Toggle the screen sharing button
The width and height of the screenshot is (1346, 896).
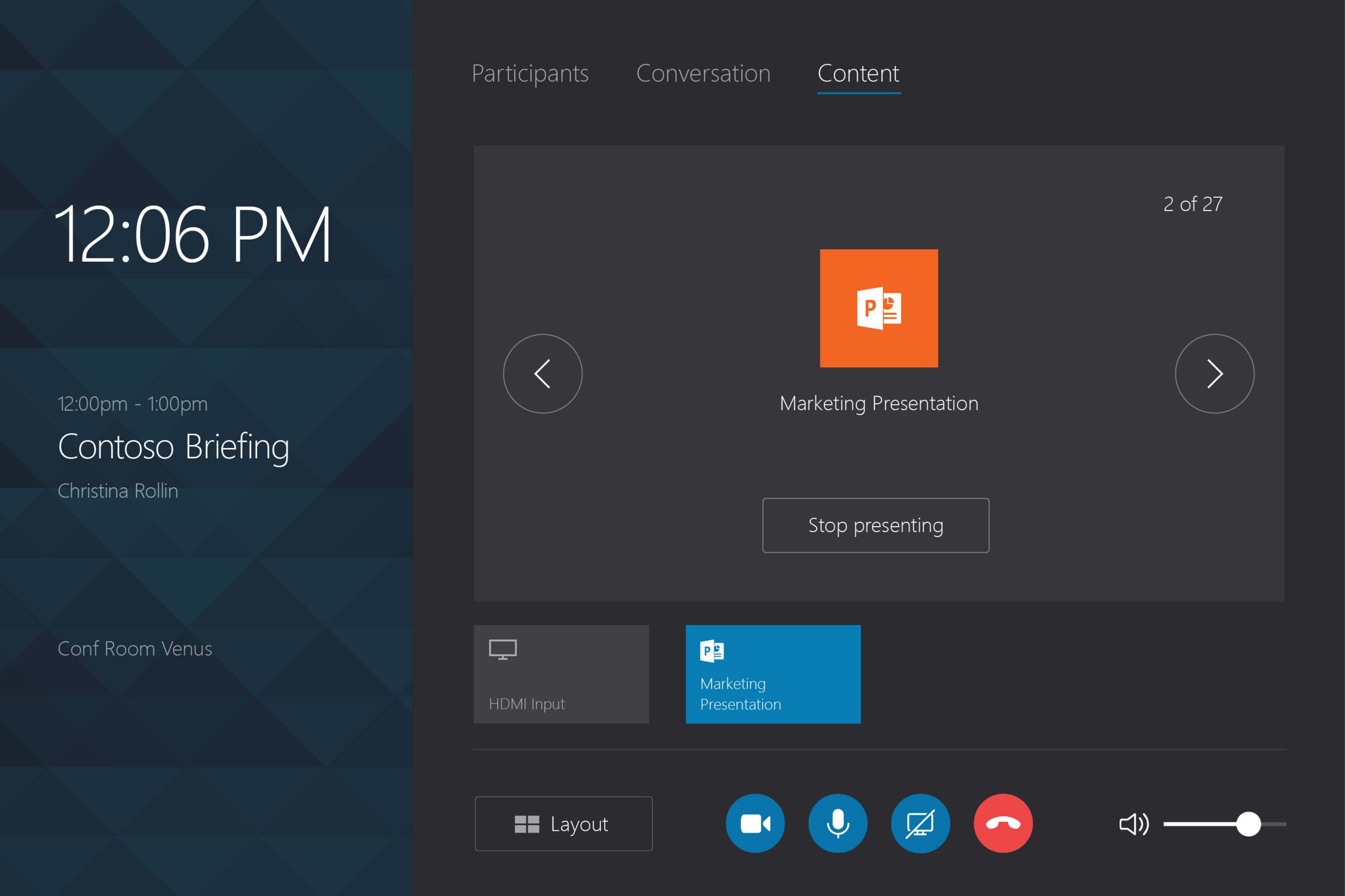920,823
